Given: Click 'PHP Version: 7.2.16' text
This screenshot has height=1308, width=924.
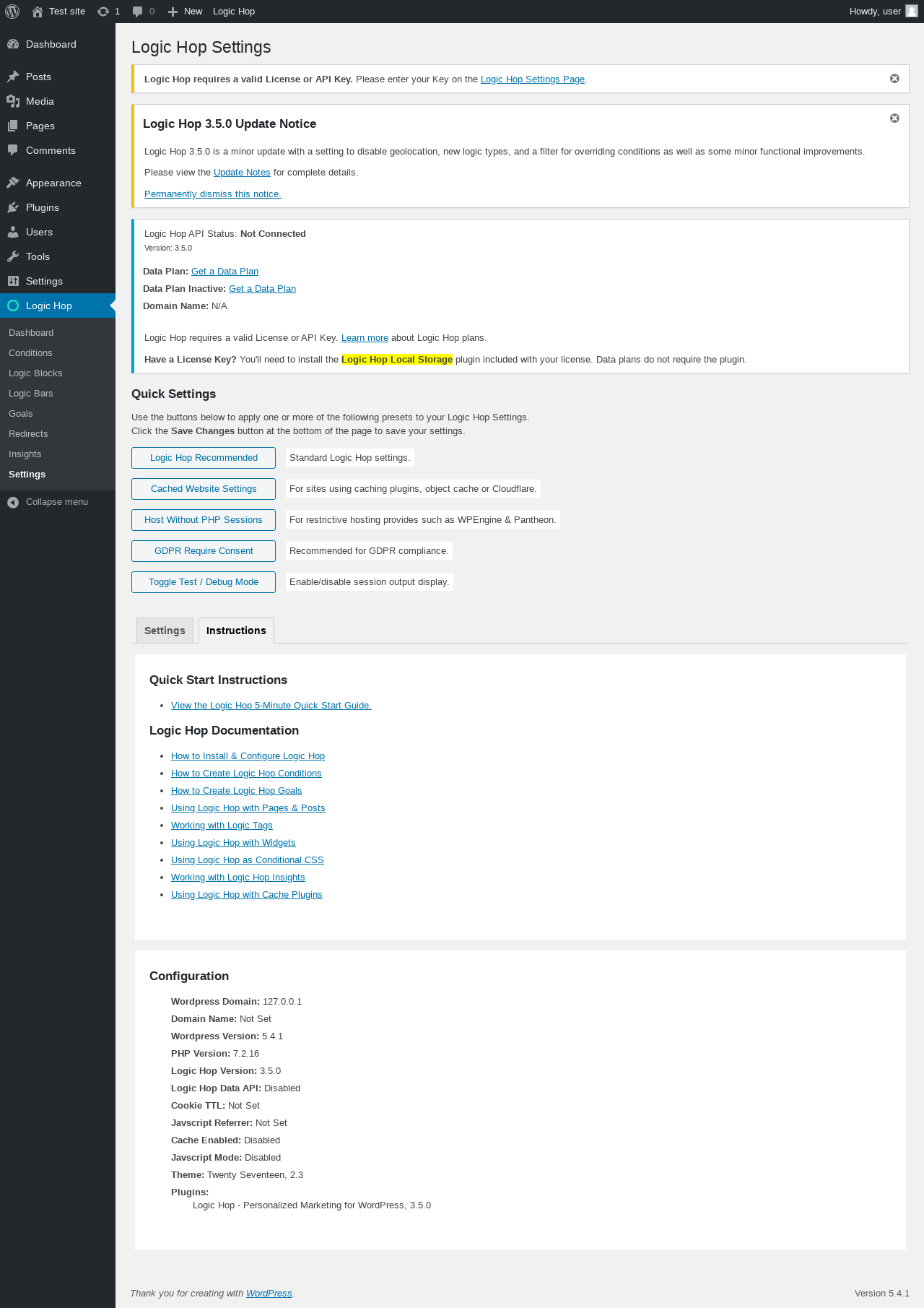Looking at the screenshot, I should pos(215,1054).
